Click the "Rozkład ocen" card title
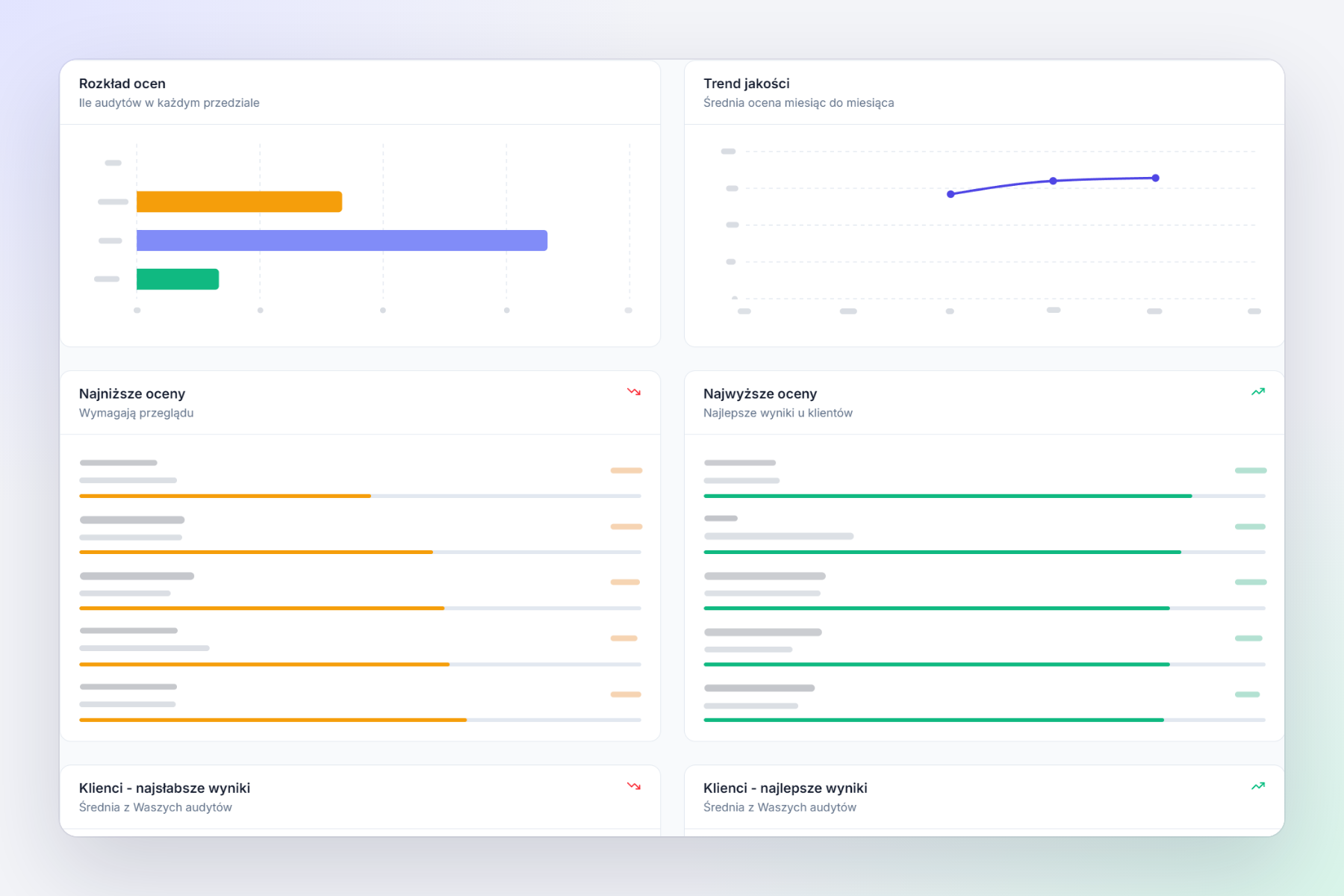Viewport: 1344px width, 896px height. [x=122, y=84]
